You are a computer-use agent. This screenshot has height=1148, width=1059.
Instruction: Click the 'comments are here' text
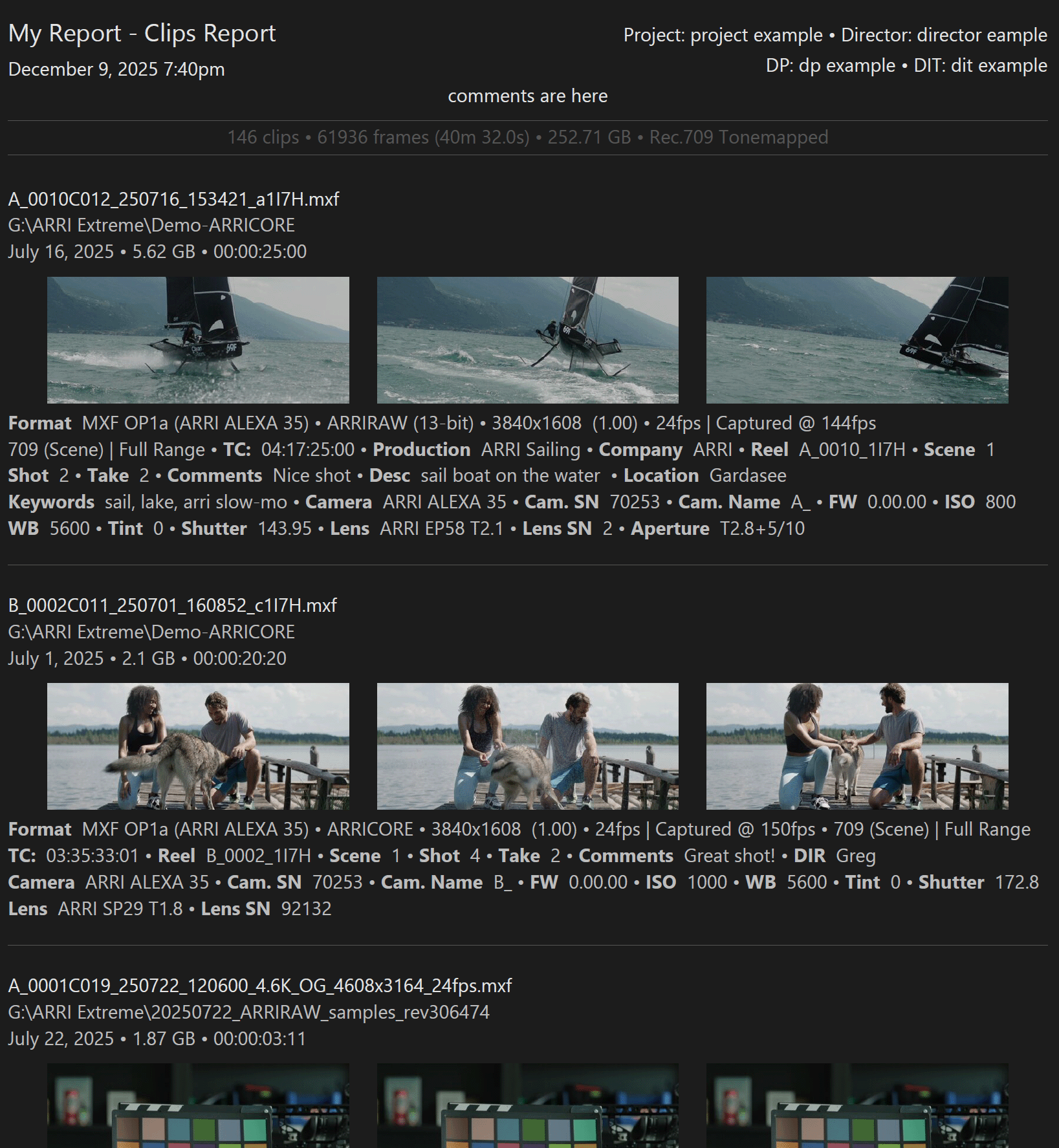coord(527,96)
